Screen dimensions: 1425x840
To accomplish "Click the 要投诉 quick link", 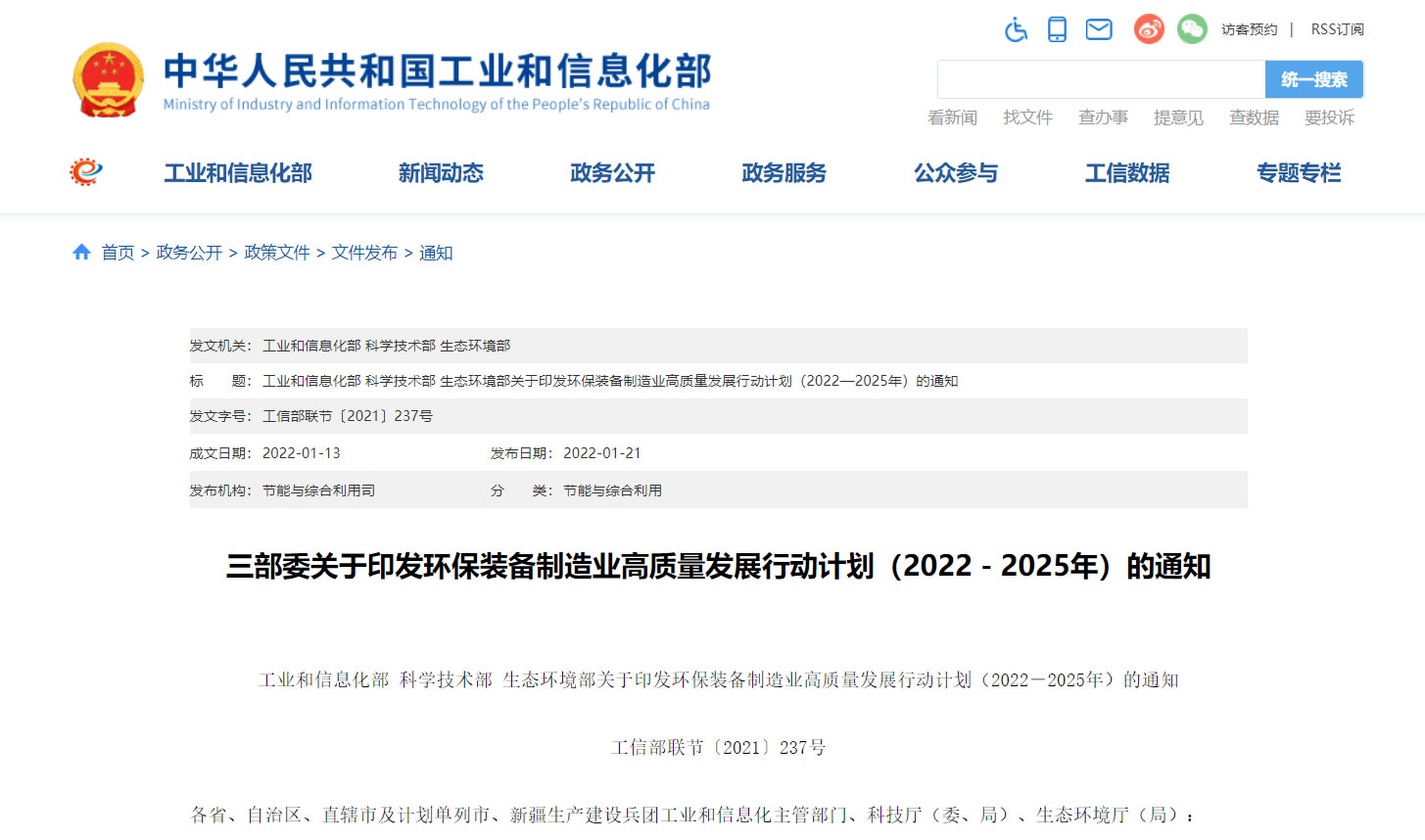I will [1329, 117].
